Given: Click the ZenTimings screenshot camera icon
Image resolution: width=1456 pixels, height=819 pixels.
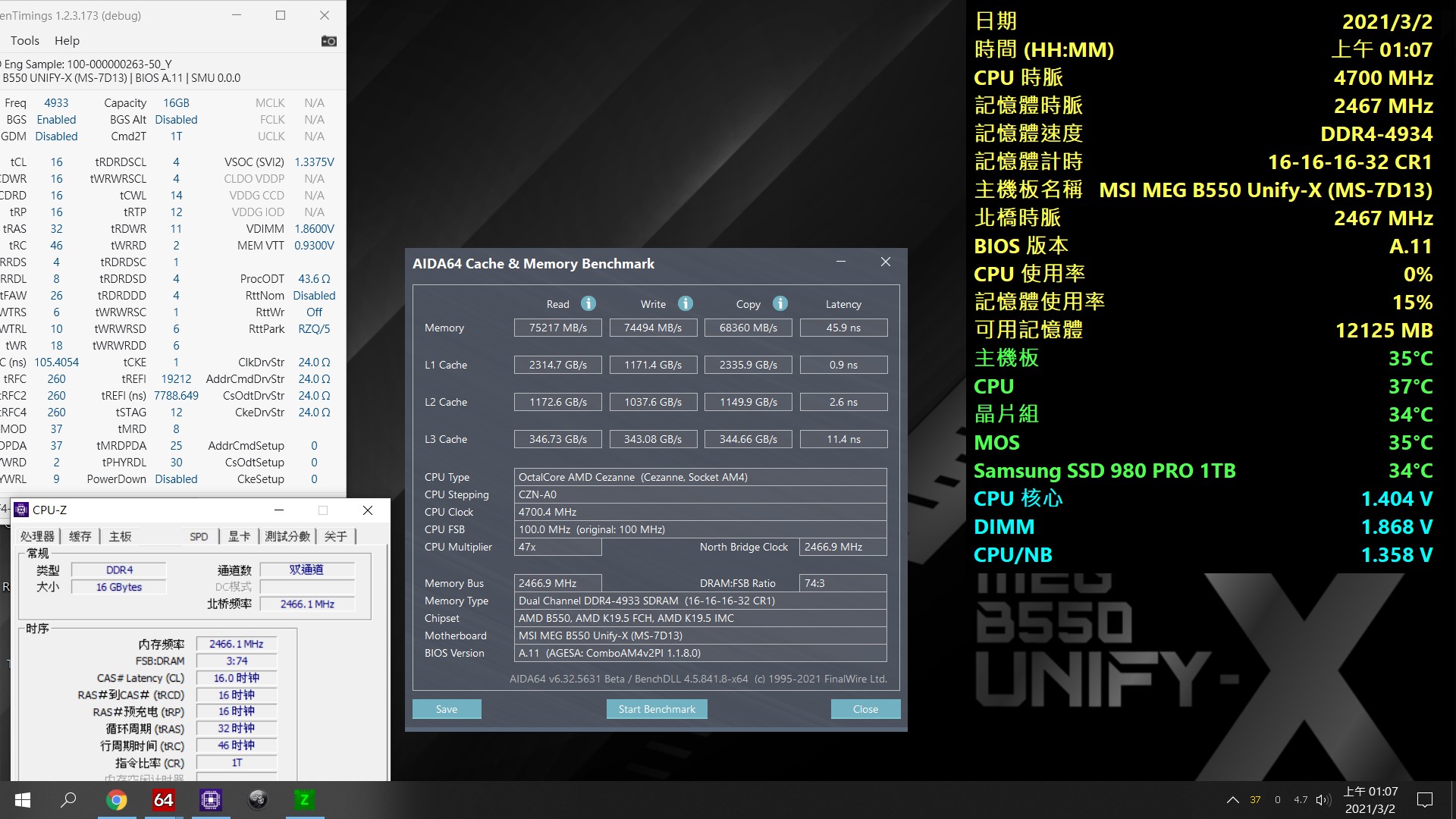Looking at the screenshot, I should (x=328, y=41).
